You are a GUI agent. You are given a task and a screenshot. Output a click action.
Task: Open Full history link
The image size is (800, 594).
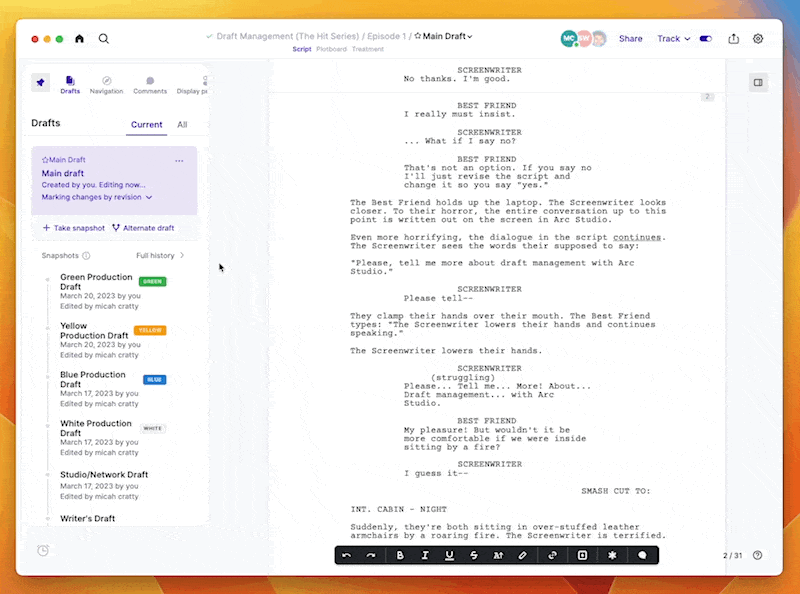160,256
